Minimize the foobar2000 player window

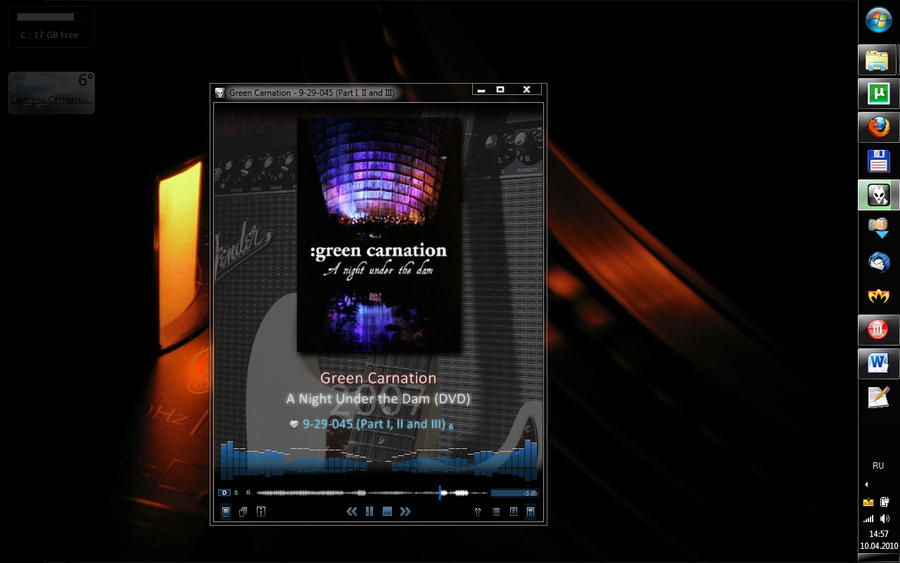[x=482, y=90]
